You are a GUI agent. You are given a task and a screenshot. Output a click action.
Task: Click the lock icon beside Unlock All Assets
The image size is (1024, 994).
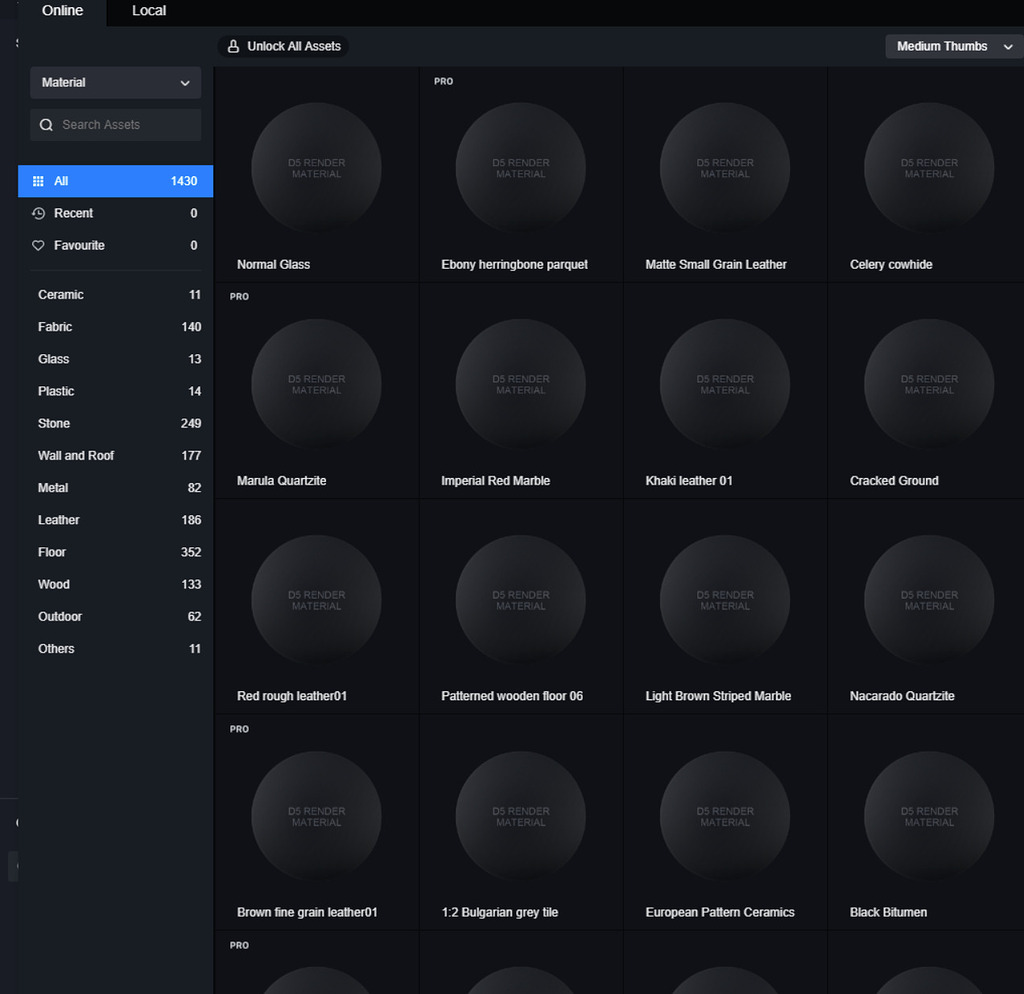click(x=233, y=46)
